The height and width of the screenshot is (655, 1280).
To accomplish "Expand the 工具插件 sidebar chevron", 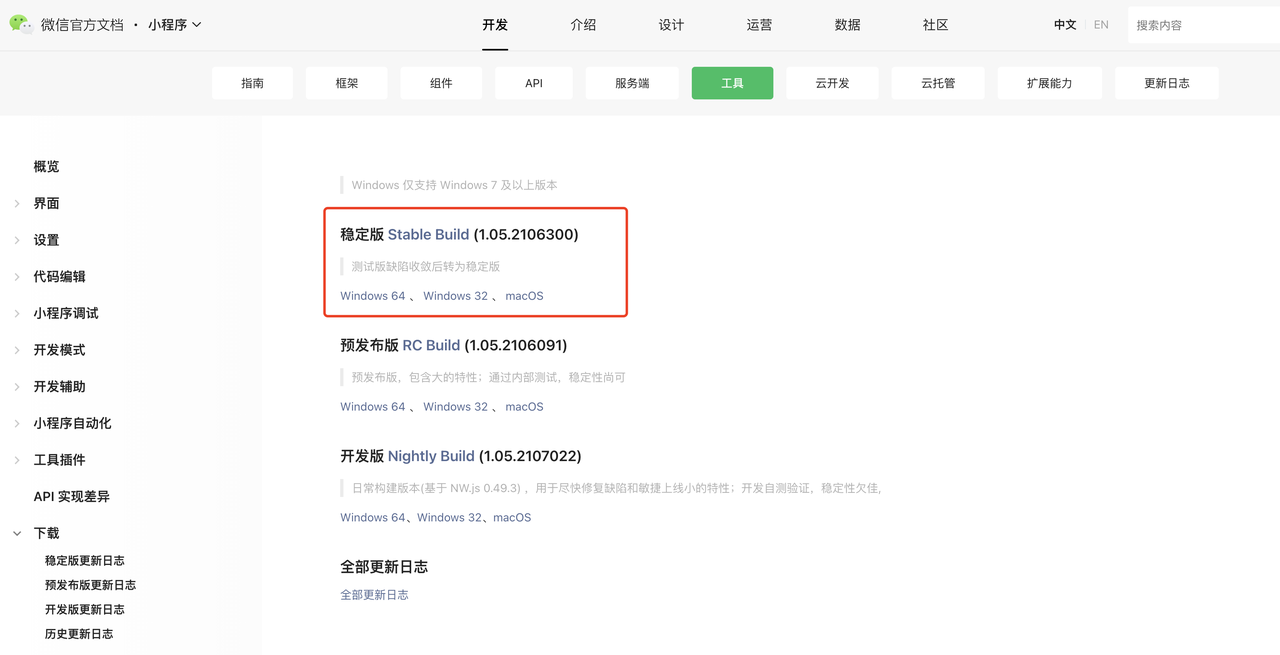I will [x=17, y=460].
